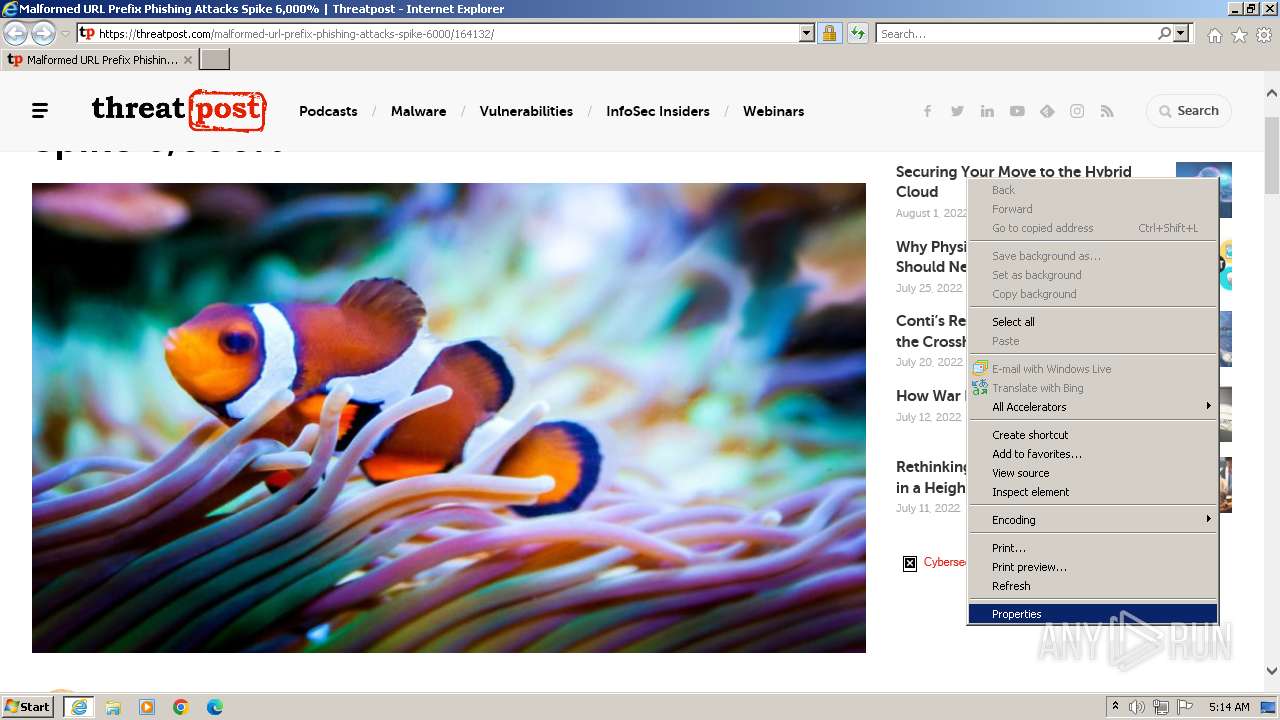Choose Print… in context menu

click(x=1093, y=548)
